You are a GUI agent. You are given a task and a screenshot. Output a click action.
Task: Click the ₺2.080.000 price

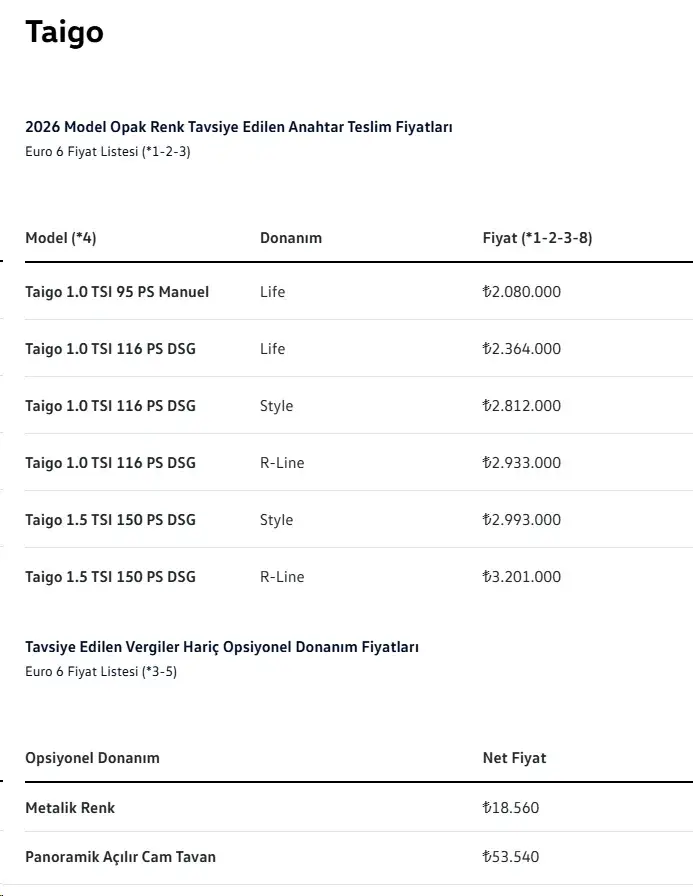pyautogui.click(x=522, y=291)
